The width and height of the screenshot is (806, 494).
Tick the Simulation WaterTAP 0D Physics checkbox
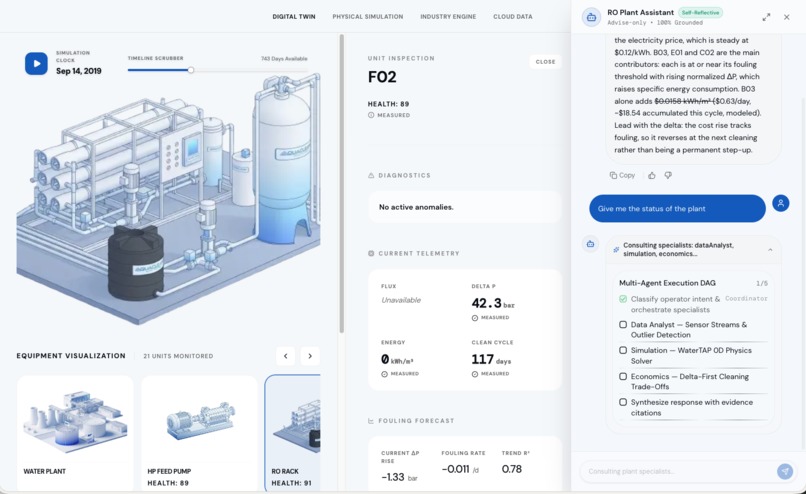[x=623, y=350]
